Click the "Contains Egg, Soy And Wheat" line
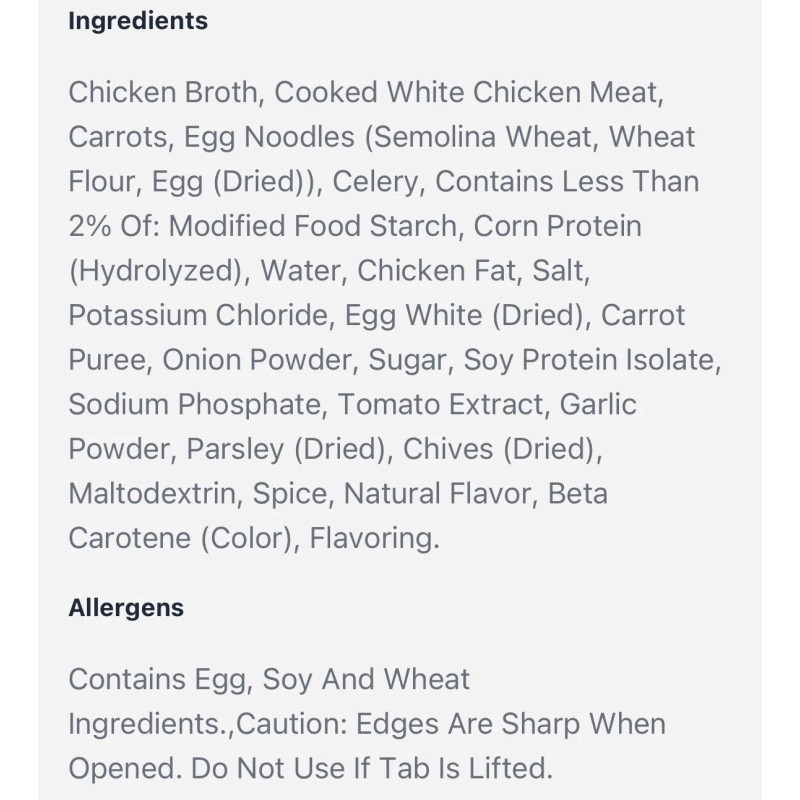The image size is (800, 800). tap(269, 680)
